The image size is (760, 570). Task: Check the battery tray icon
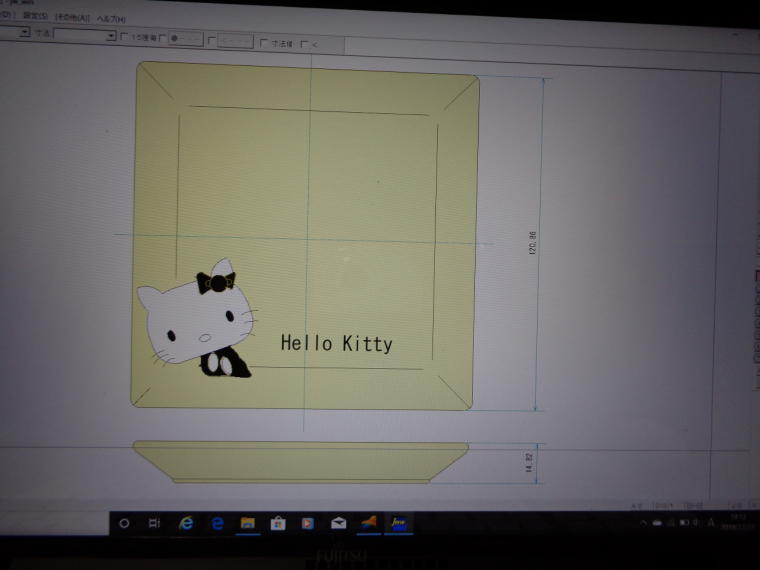[x=684, y=522]
